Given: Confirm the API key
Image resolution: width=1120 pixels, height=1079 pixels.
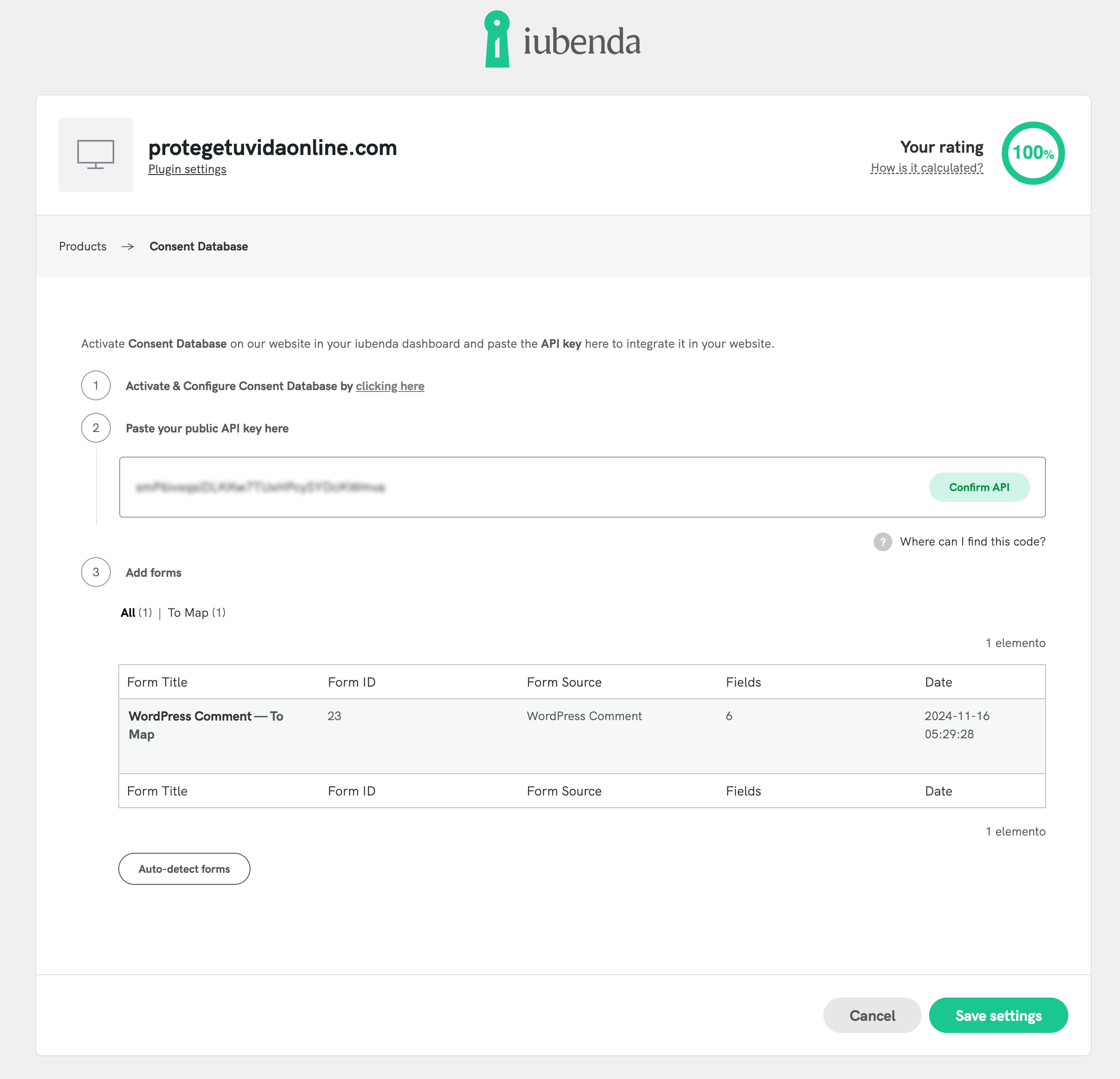Looking at the screenshot, I should click(979, 487).
